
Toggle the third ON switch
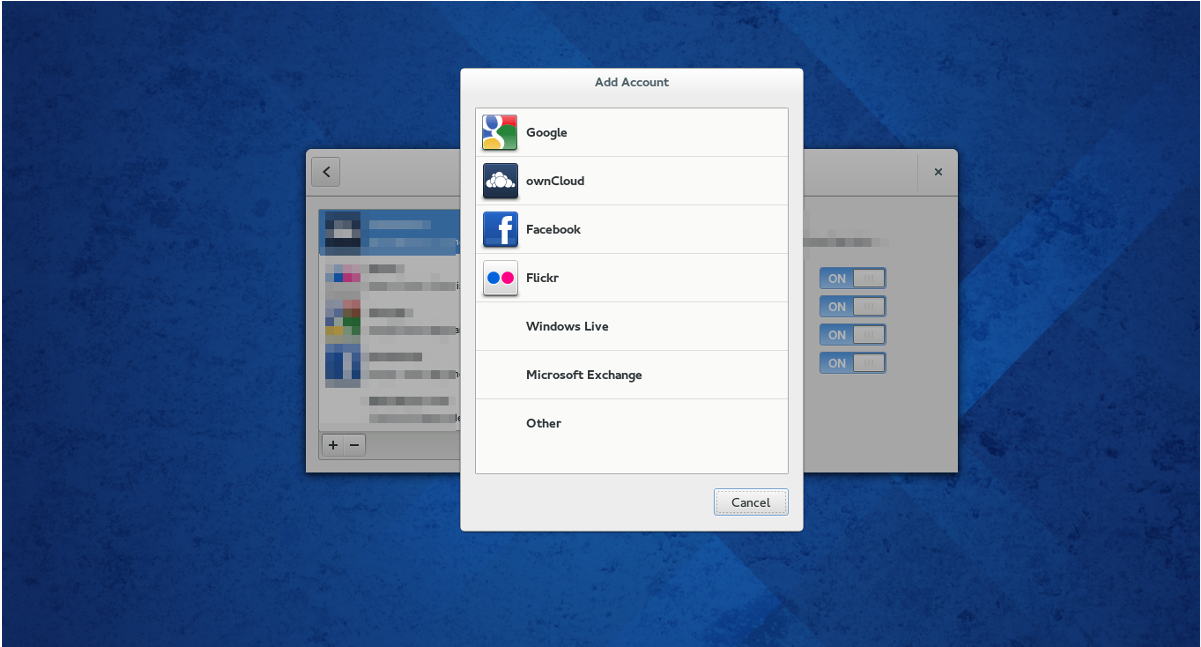[x=853, y=335]
